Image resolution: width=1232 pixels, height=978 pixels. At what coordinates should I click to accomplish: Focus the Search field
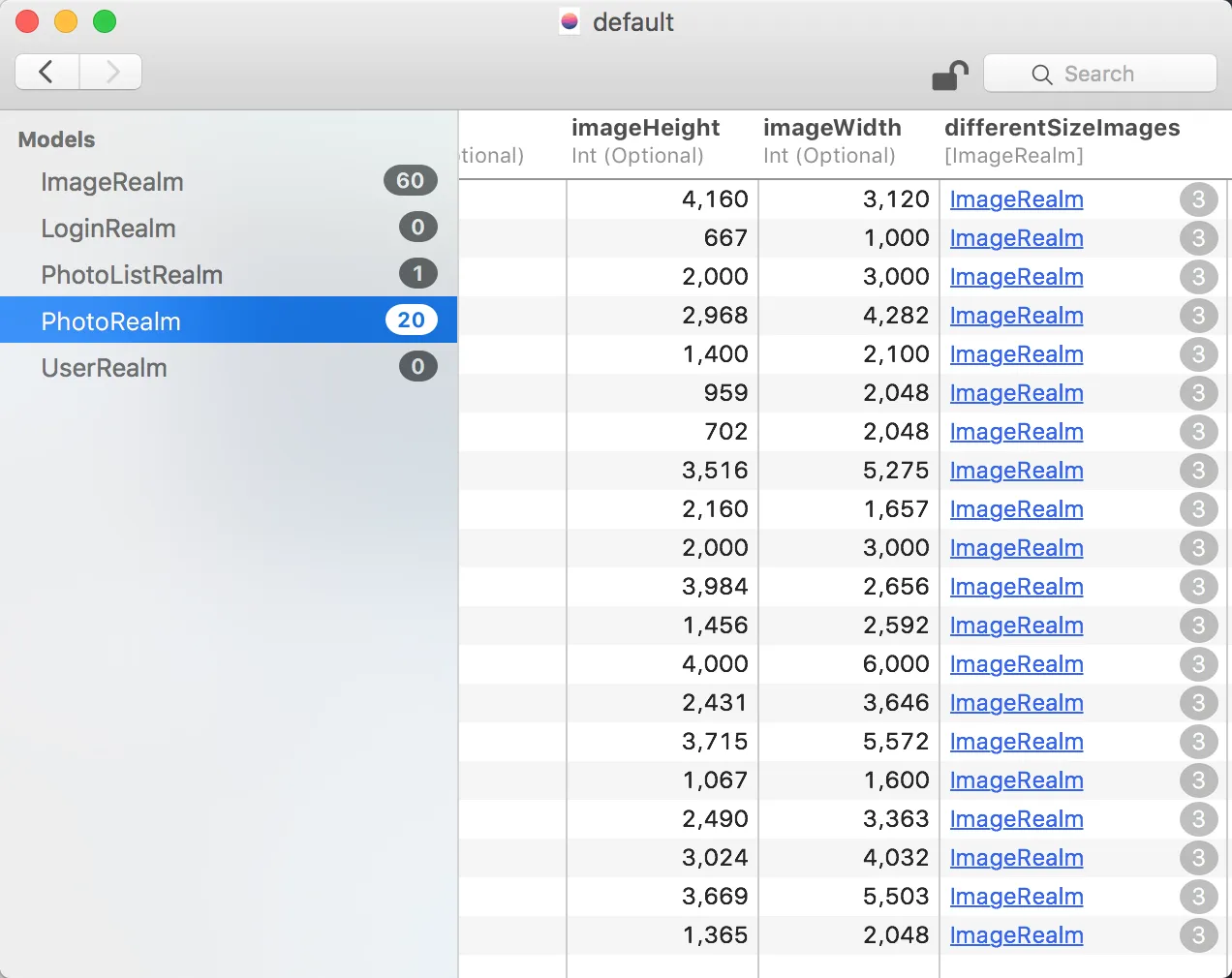tap(1100, 74)
